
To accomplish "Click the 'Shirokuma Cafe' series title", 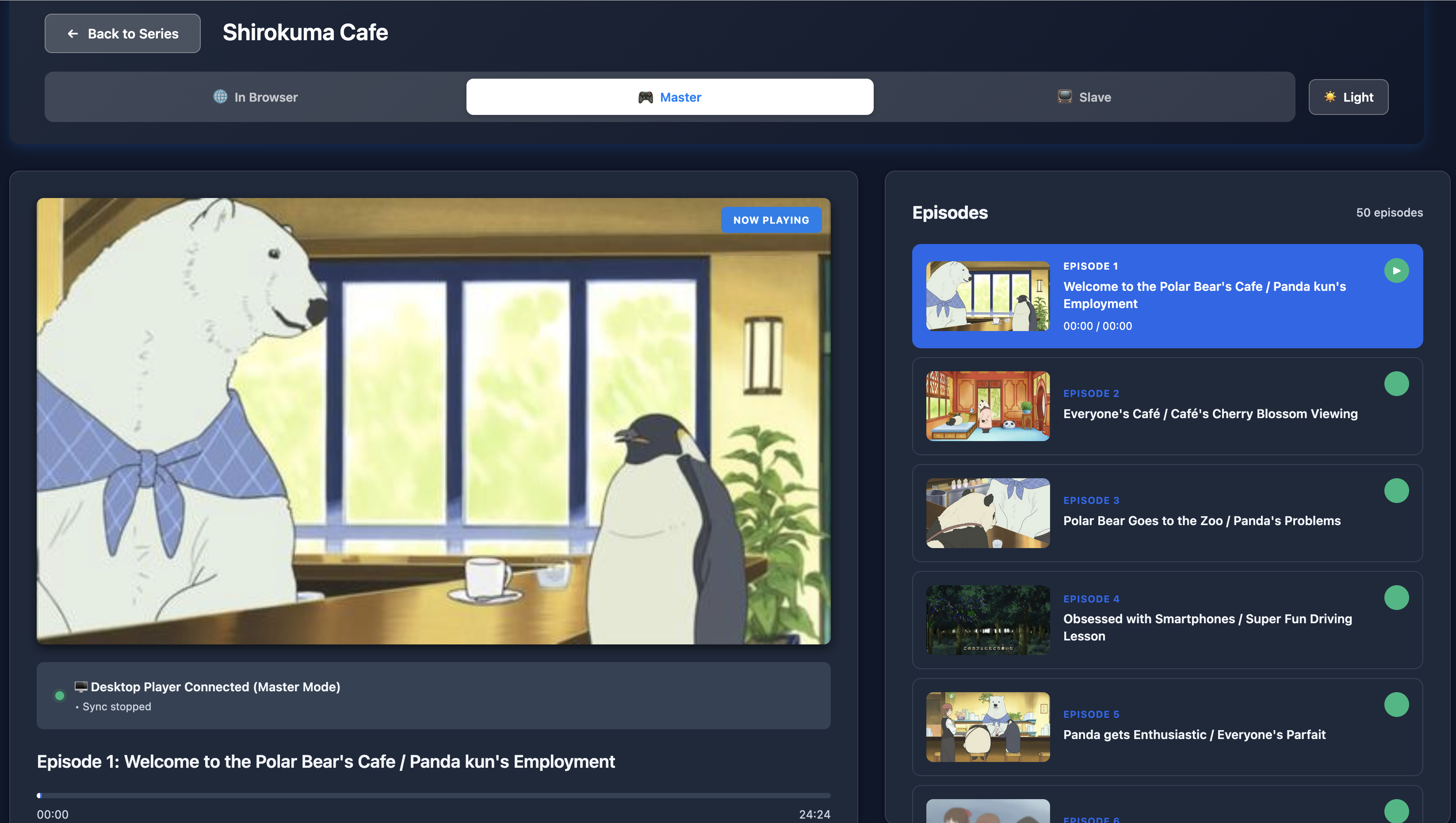I will (x=306, y=33).
